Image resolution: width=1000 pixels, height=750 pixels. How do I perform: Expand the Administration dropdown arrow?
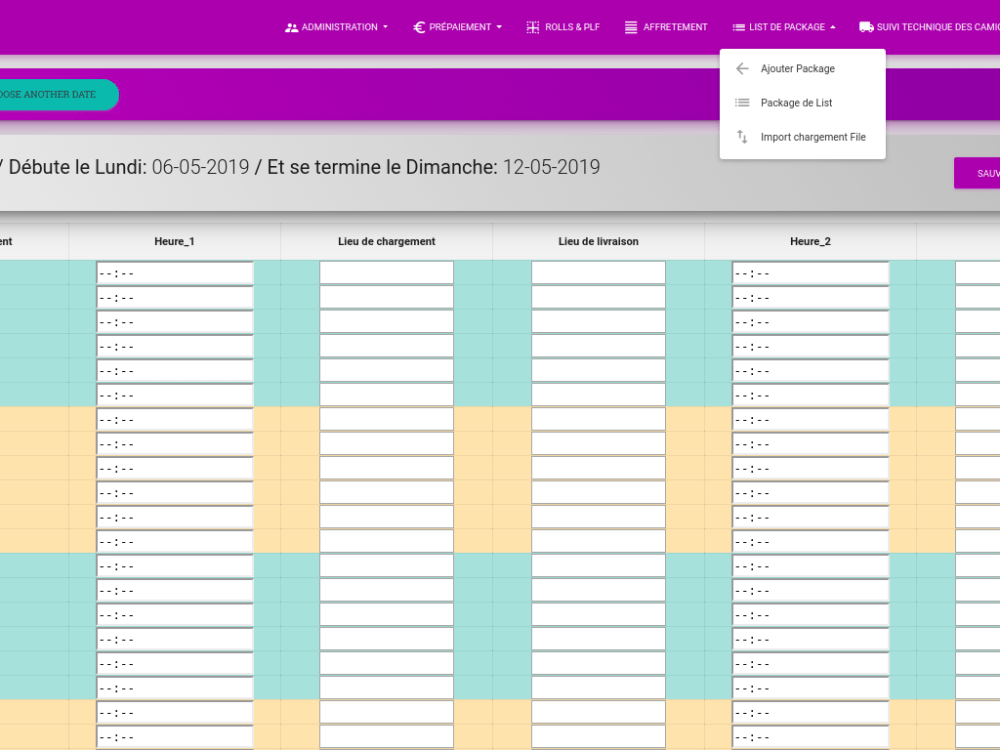385,27
